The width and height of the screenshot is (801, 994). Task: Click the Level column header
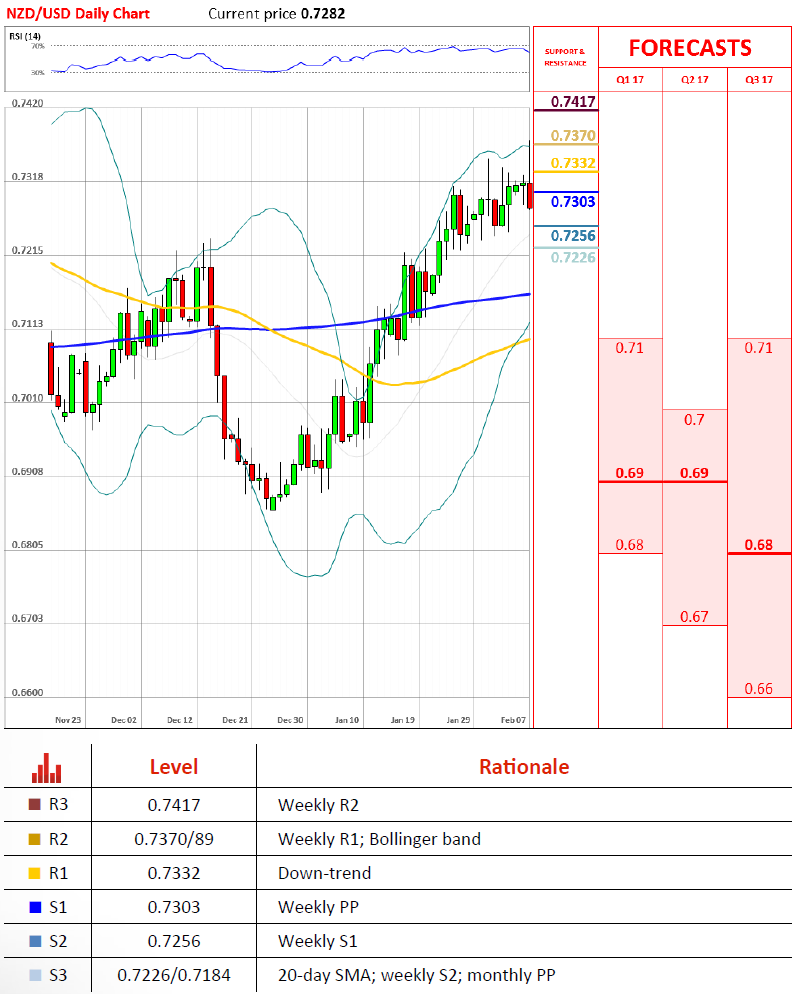tap(174, 767)
